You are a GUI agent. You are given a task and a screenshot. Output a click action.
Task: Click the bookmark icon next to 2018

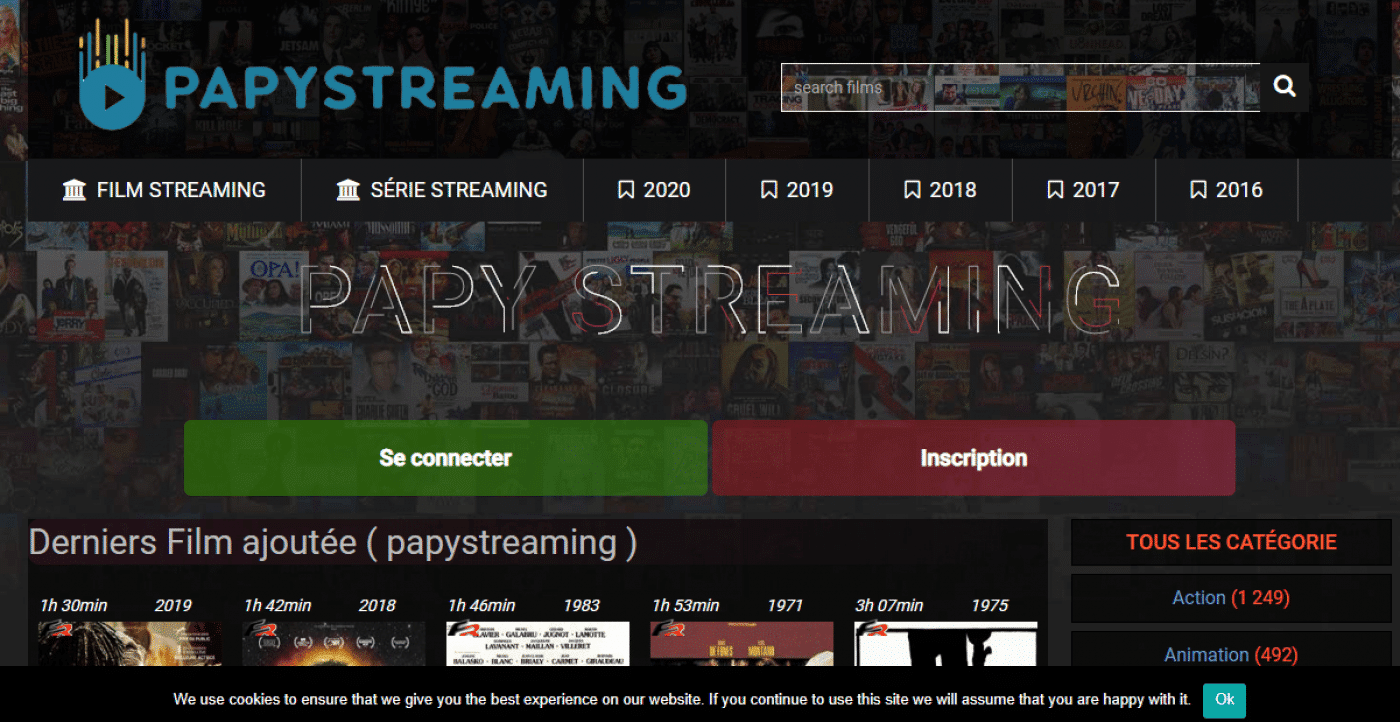point(912,190)
